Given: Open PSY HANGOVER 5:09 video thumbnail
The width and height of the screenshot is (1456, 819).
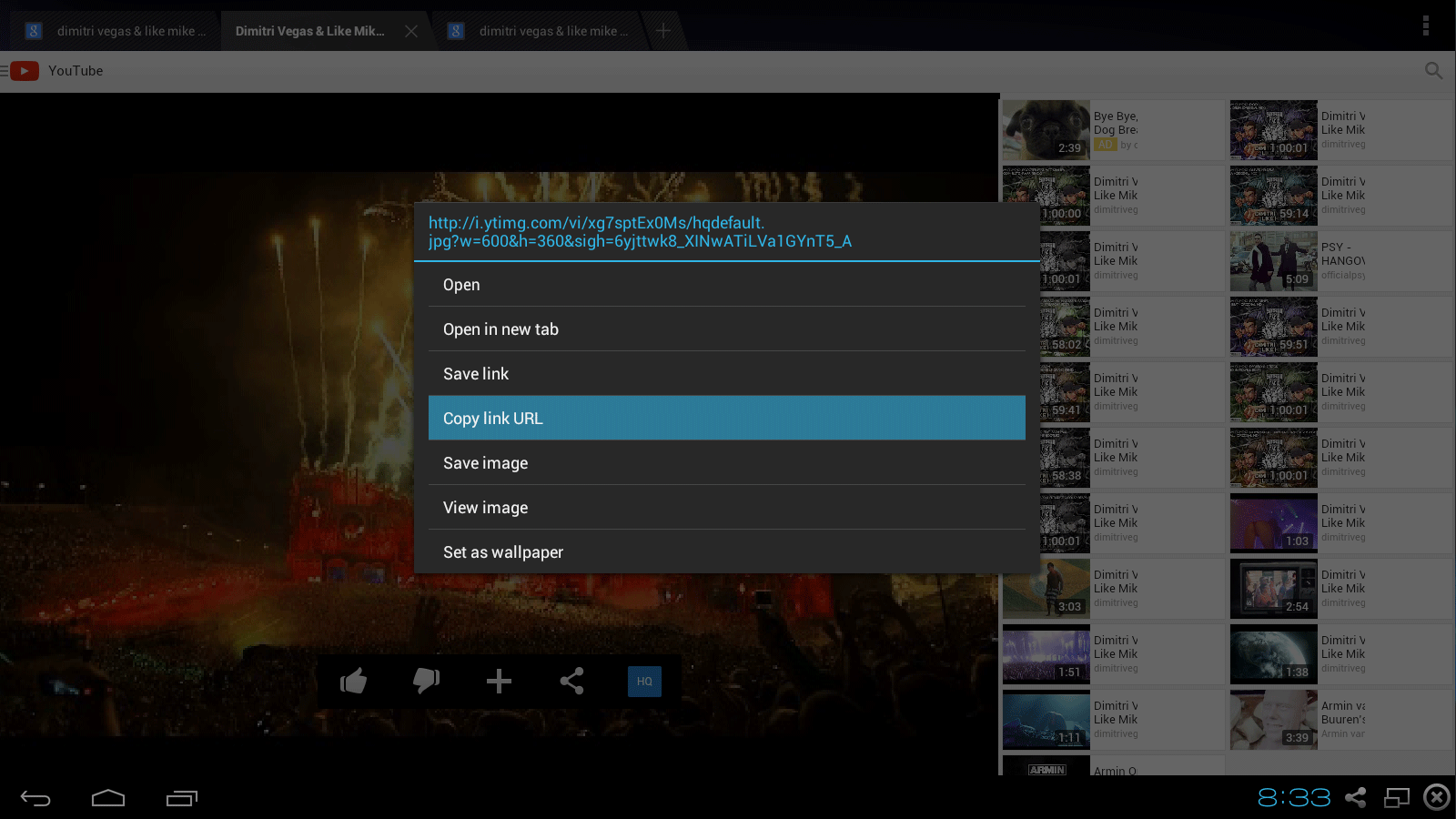Looking at the screenshot, I should coord(1274,261).
